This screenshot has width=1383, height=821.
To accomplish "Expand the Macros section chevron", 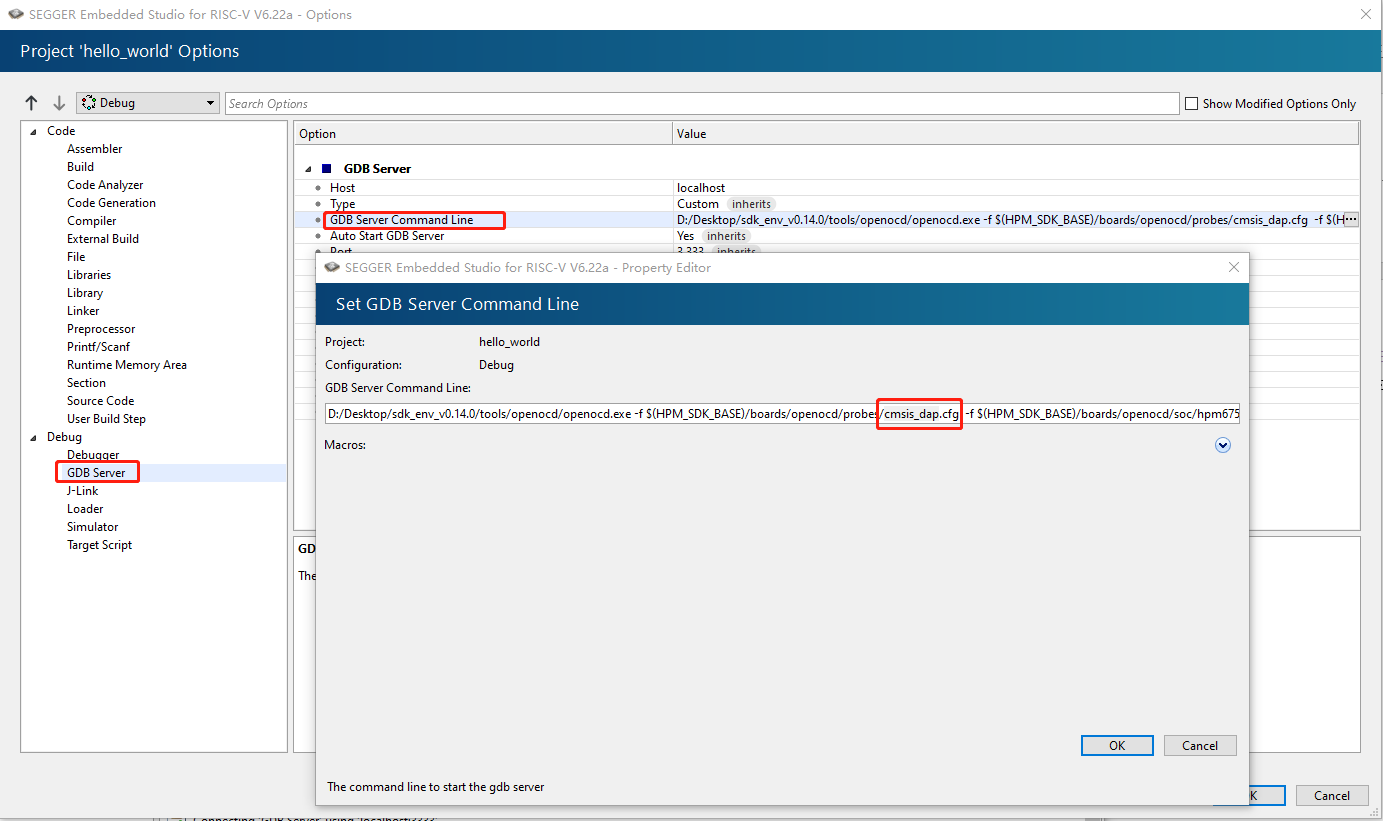I will [x=1222, y=445].
